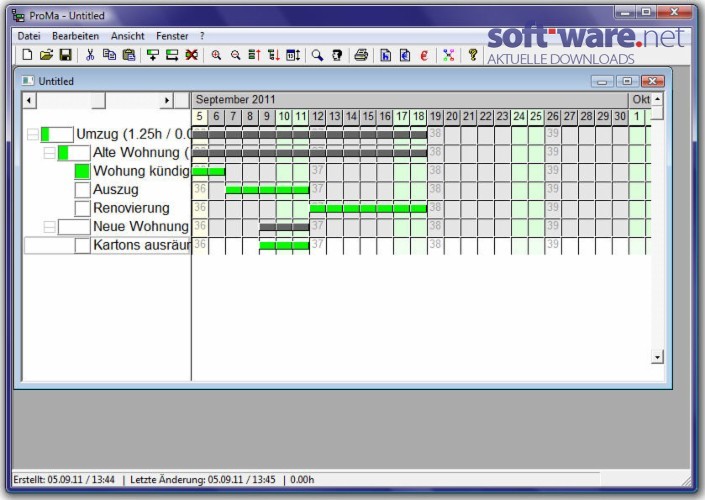Click down arrow of Gantt vertical scrollbar
705x500 pixels.
coord(657,357)
